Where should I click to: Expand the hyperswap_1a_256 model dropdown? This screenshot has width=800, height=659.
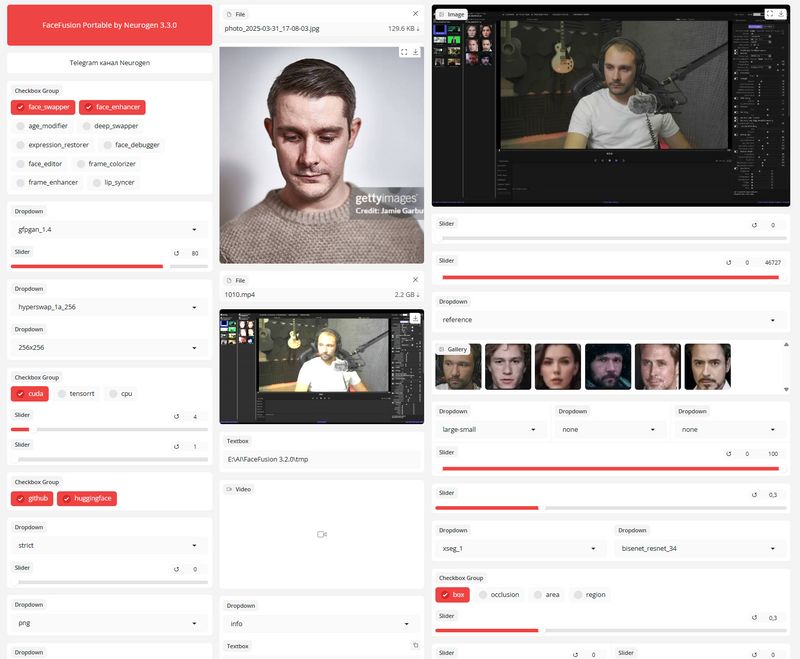[x=110, y=307]
